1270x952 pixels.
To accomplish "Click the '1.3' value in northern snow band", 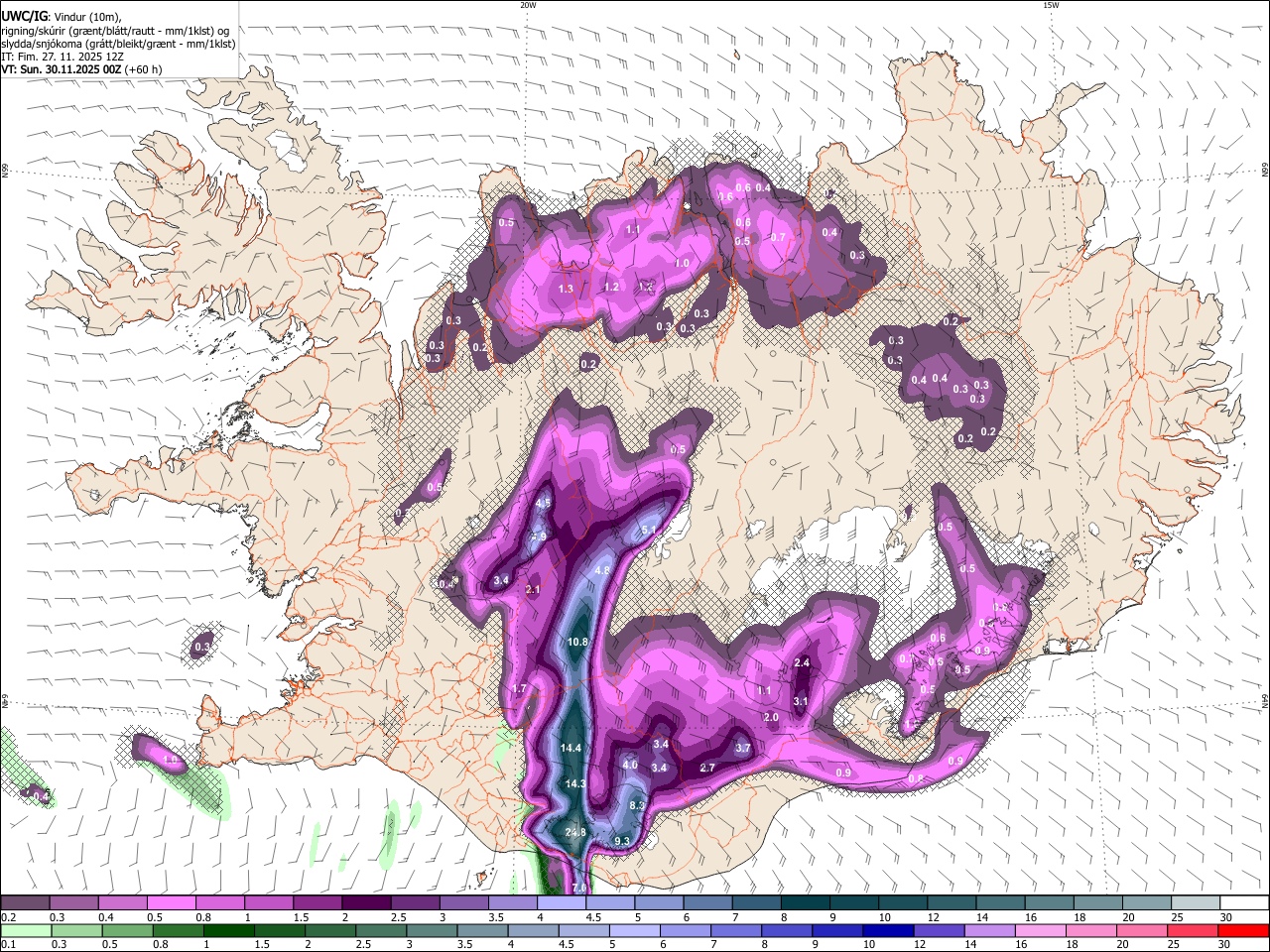I will pyautogui.click(x=567, y=290).
